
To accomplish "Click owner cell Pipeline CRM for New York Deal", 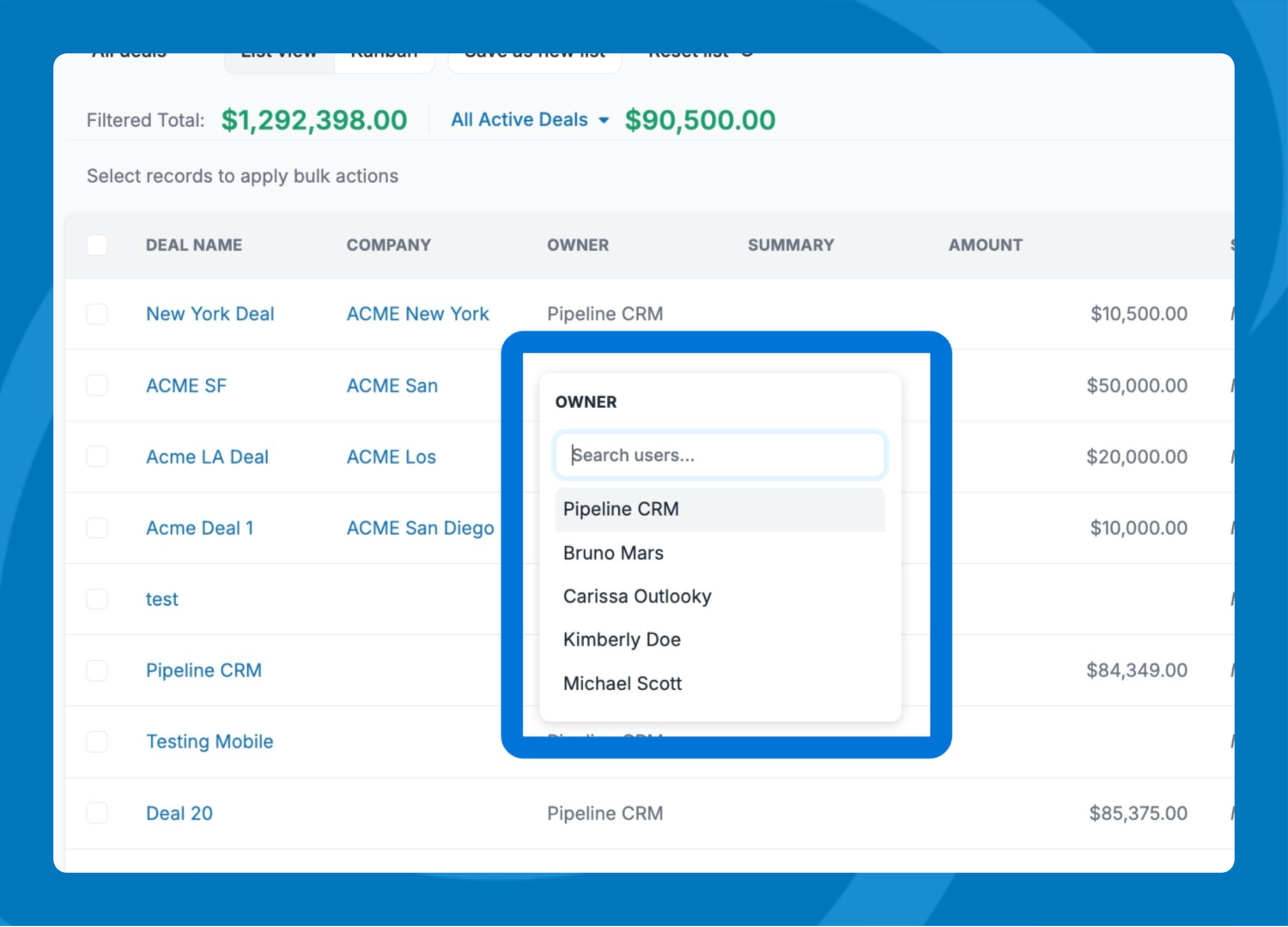I will coord(605,314).
